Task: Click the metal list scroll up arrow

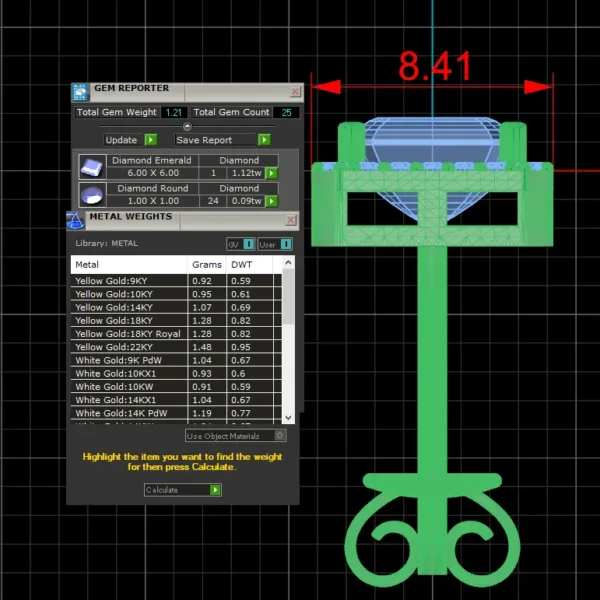Action: coord(288,262)
